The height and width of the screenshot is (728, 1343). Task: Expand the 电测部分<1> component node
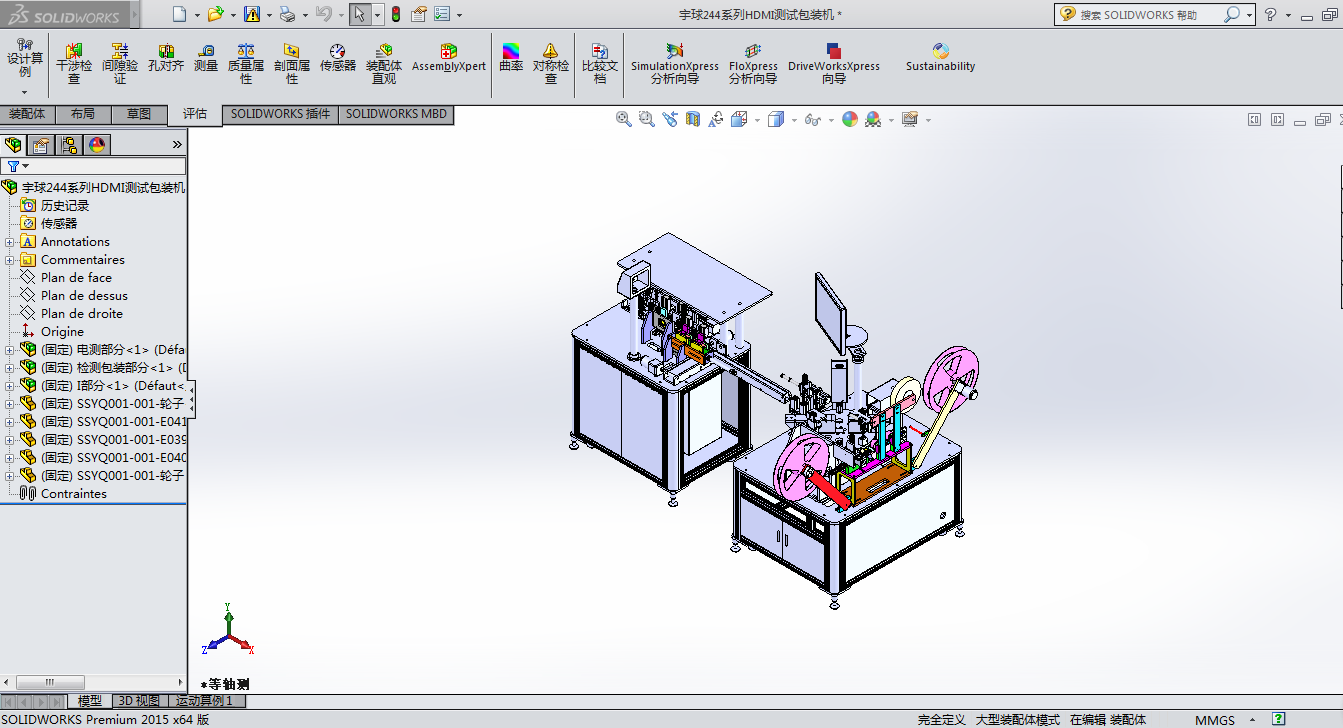click(x=10, y=350)
